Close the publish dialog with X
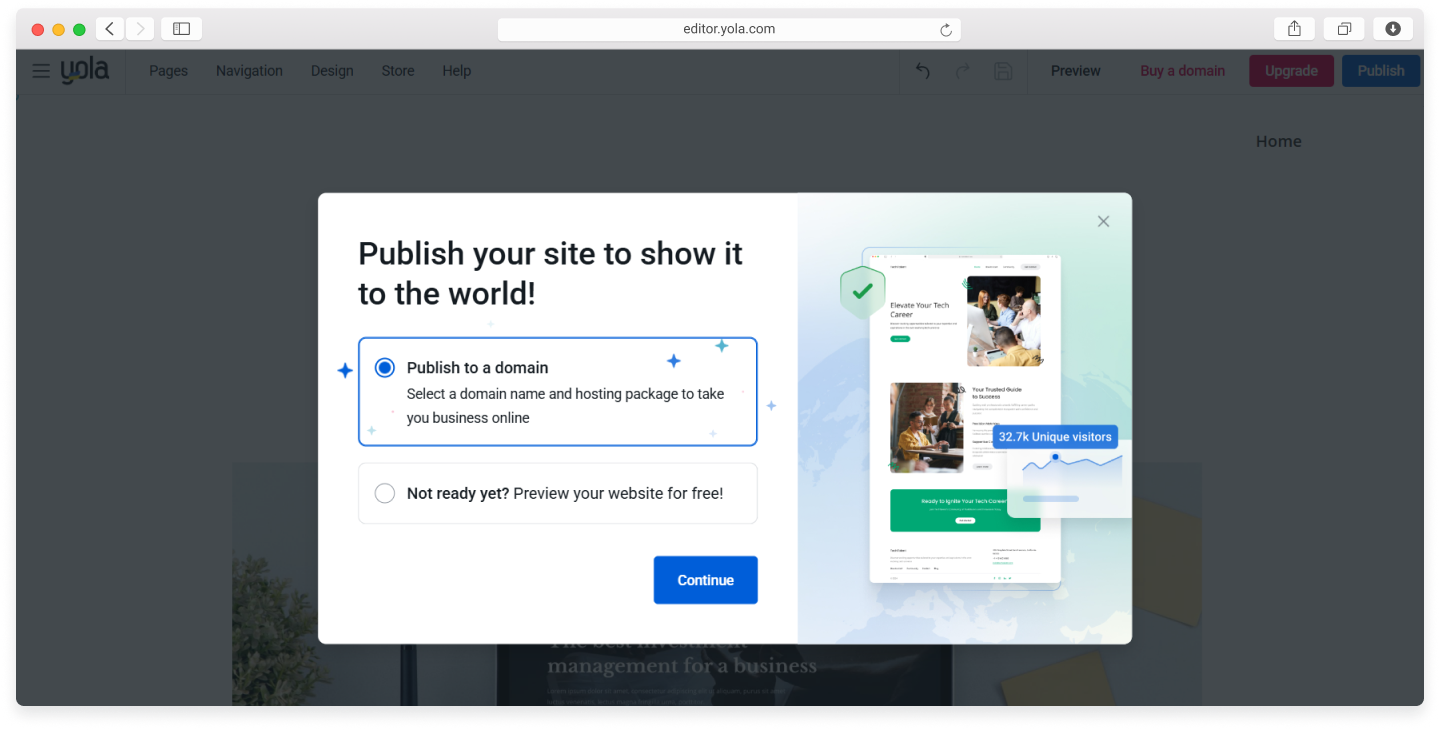1440x730 pixels. [1103, 221]
